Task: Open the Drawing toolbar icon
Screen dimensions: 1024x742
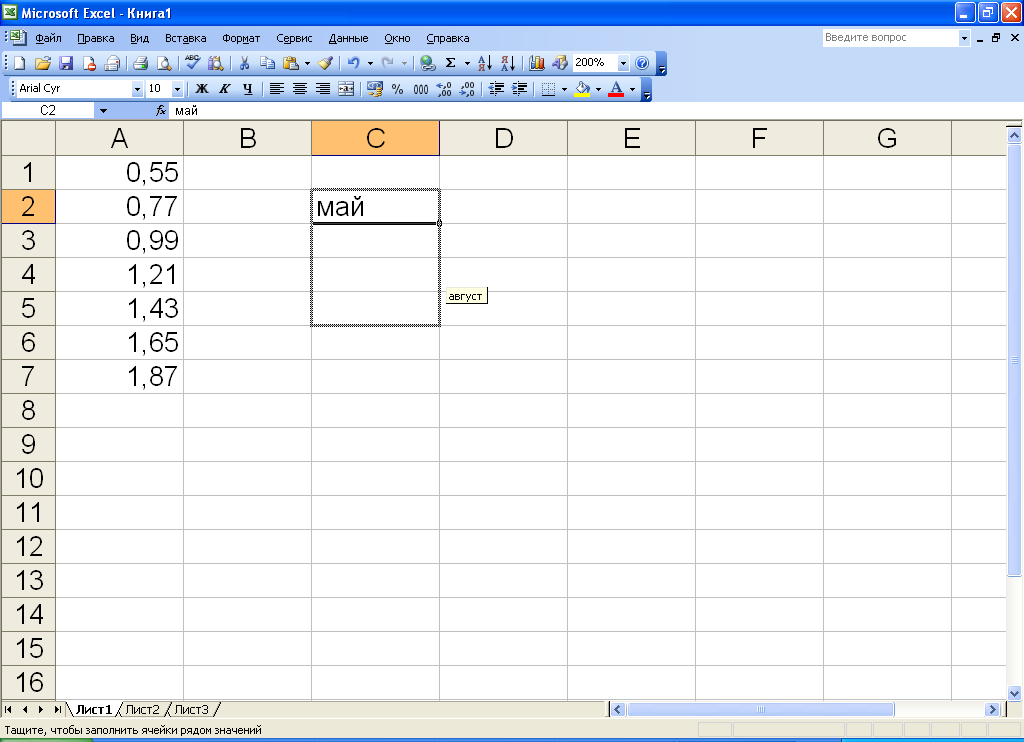Action: coord(560,63)
